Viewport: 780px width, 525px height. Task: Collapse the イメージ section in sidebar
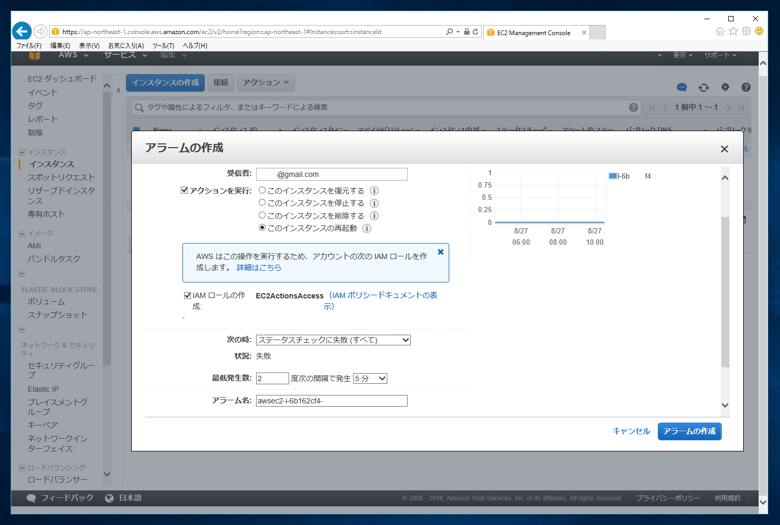[22, 233]
